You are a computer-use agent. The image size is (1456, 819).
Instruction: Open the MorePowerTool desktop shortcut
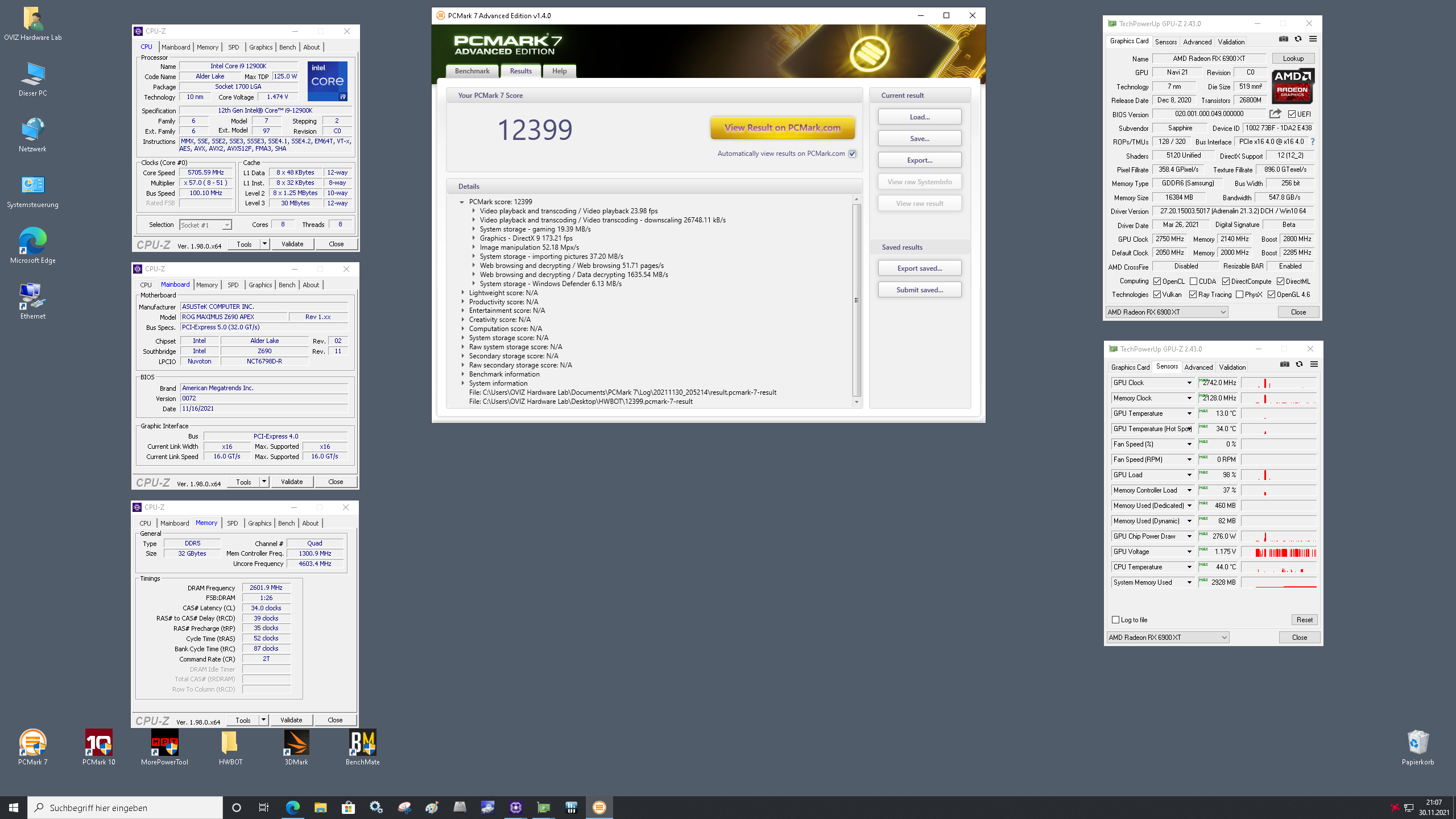tap(165, 747)
